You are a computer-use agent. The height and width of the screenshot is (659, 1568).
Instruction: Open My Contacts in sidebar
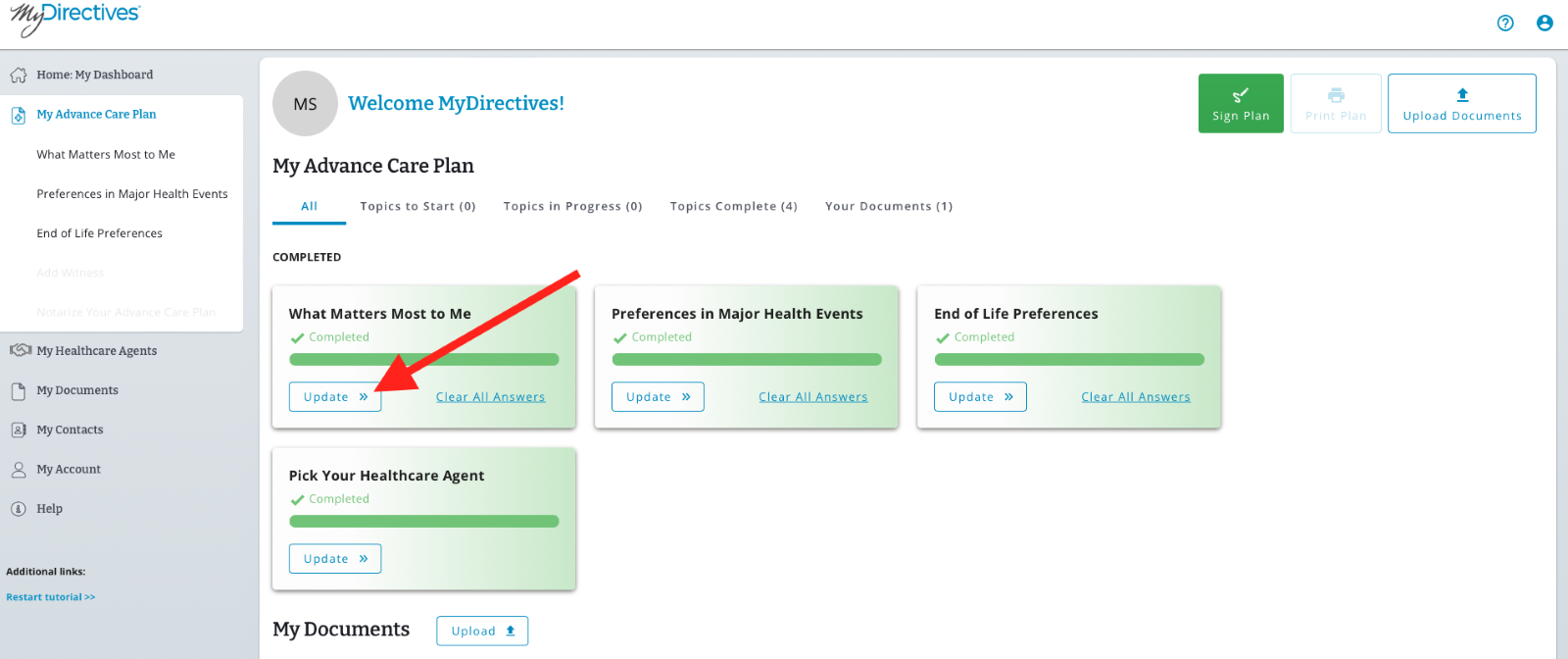point(70,430)
